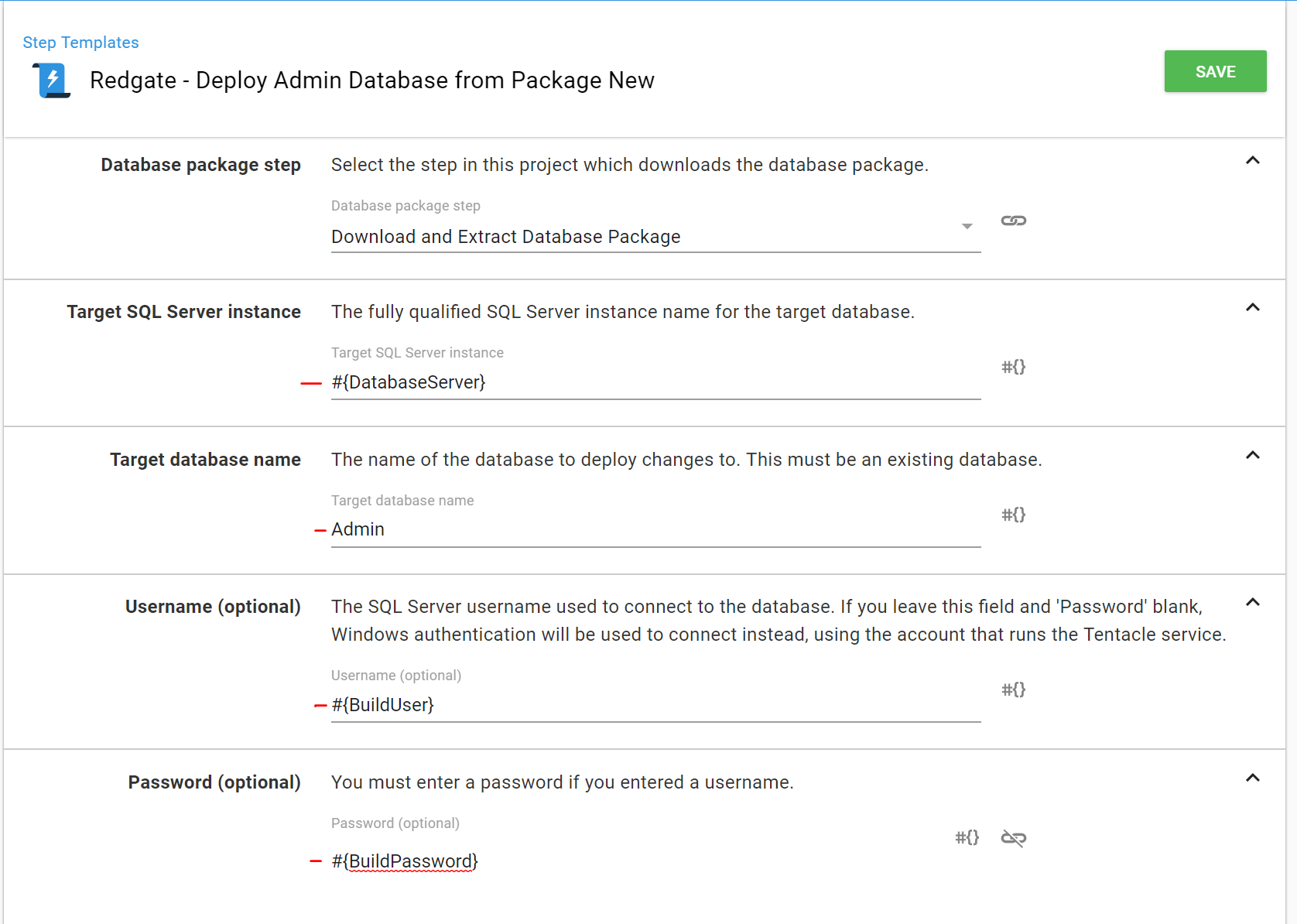Collapse the Target database name section
The width and height of the screenshot is (1297, 924).
tap(1253, 456)
